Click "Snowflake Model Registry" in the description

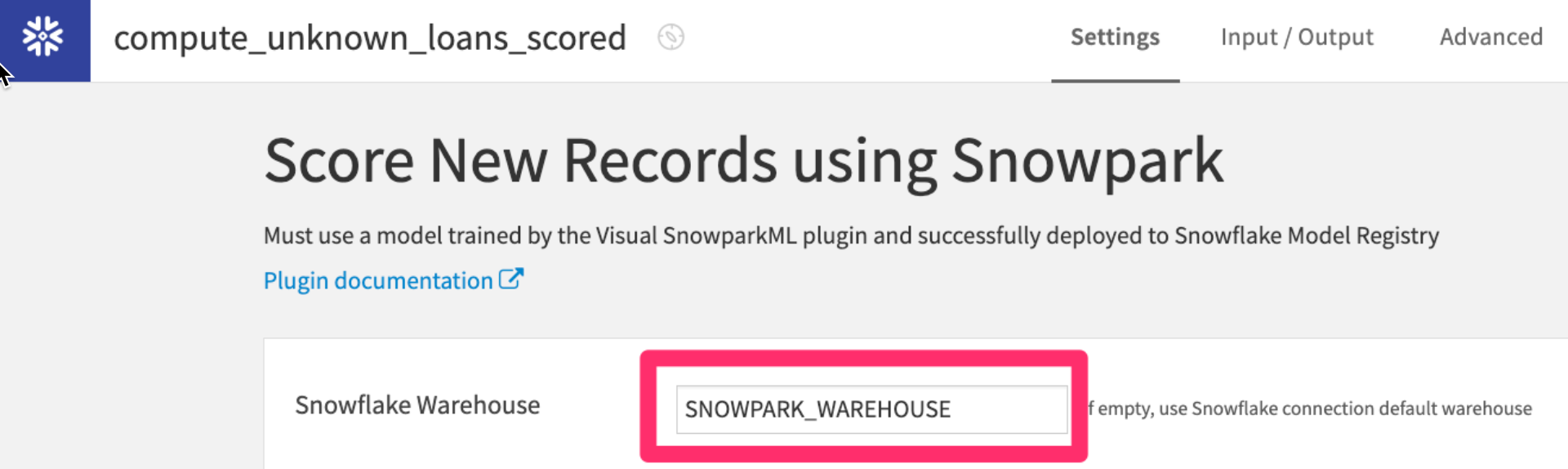[1306, 236]
